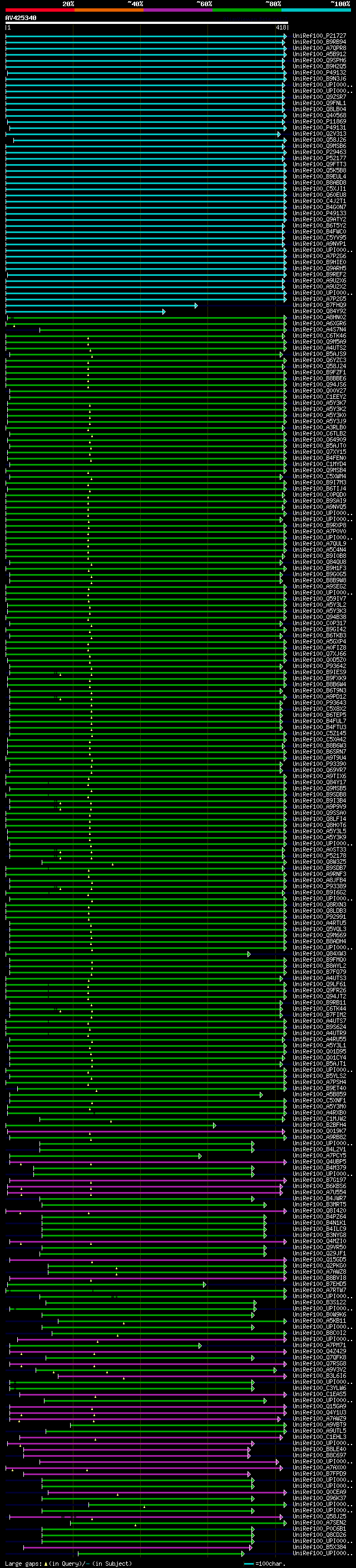This screenshot has width=356, height=1568.
Task: Open hit UniRef100_P21727
Action: pos(319,36)
